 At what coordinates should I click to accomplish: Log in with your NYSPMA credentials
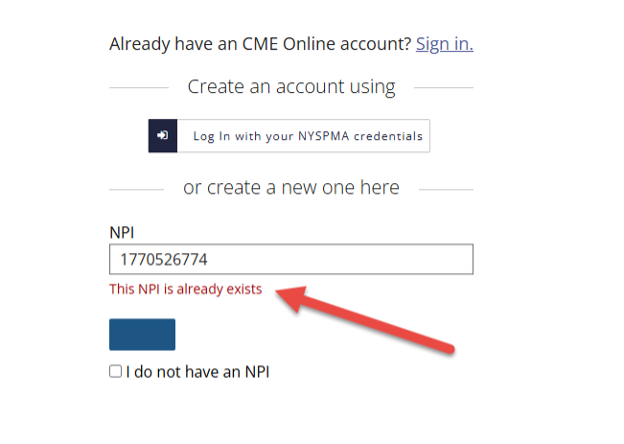289,136
